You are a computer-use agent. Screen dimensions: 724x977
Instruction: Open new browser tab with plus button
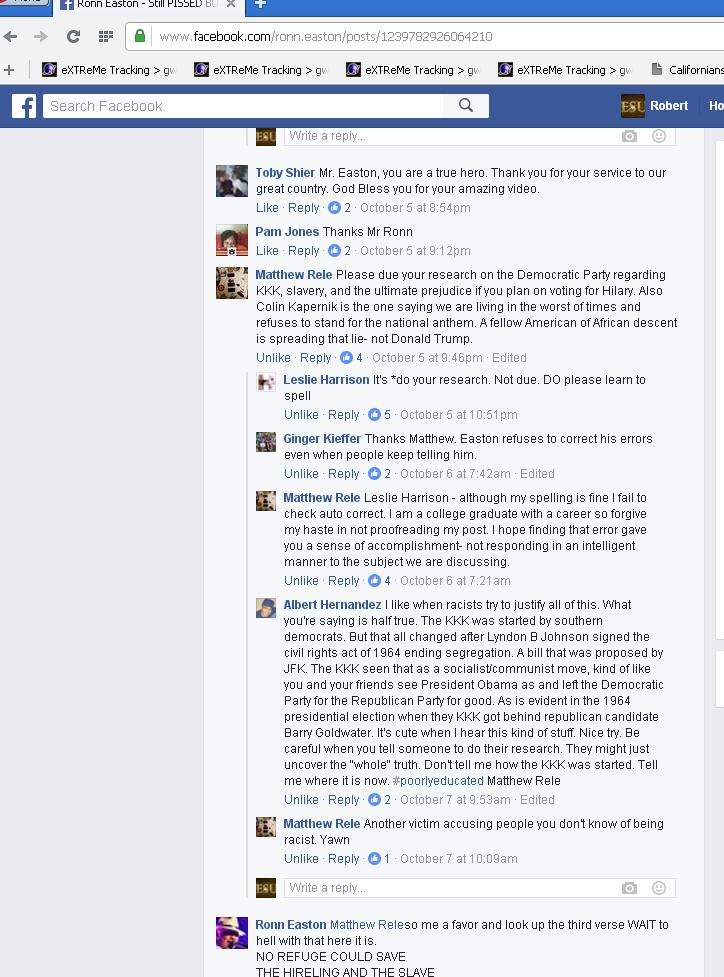(260, 5)
